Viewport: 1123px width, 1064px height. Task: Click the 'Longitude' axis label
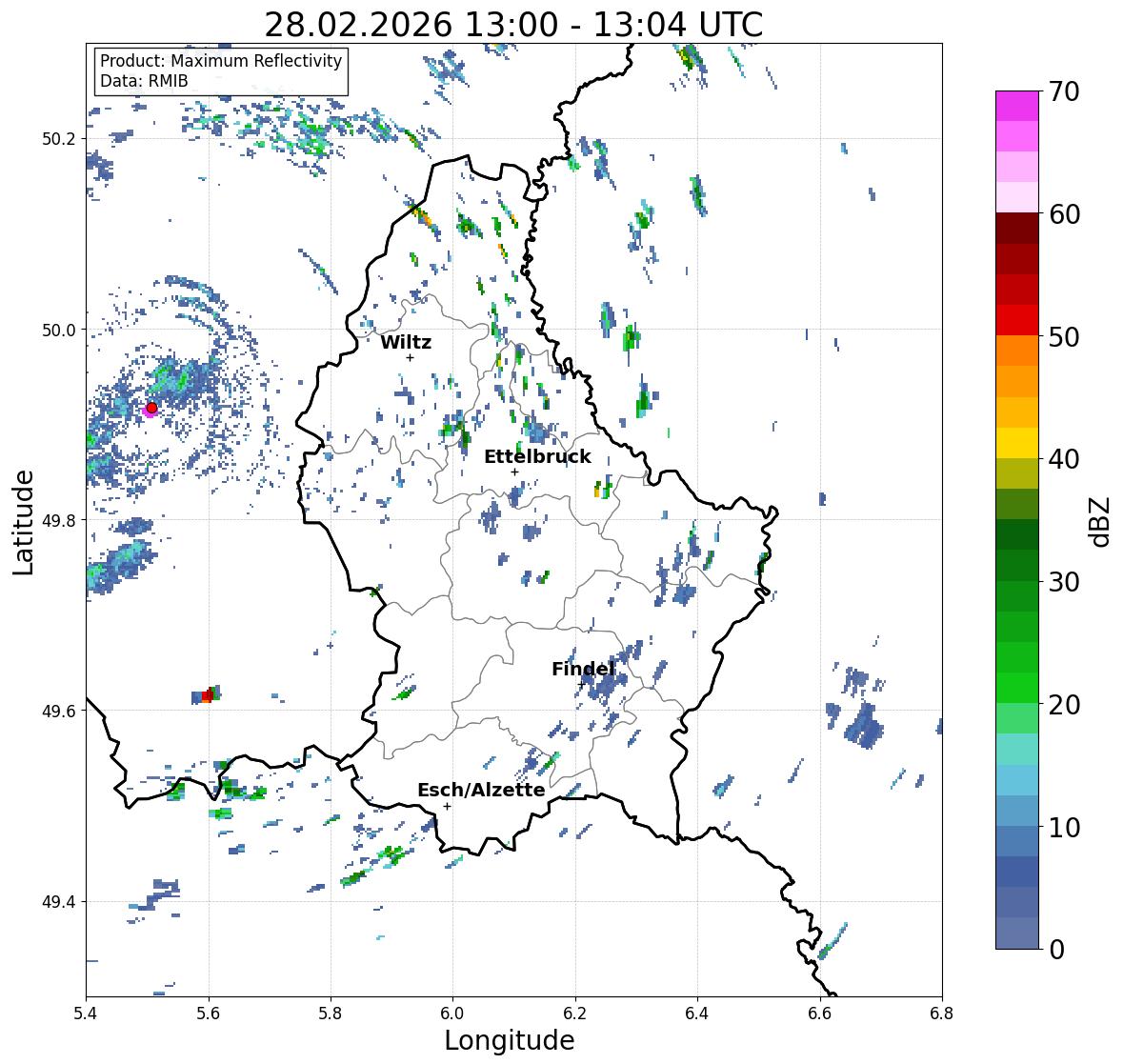point(510,1040)
